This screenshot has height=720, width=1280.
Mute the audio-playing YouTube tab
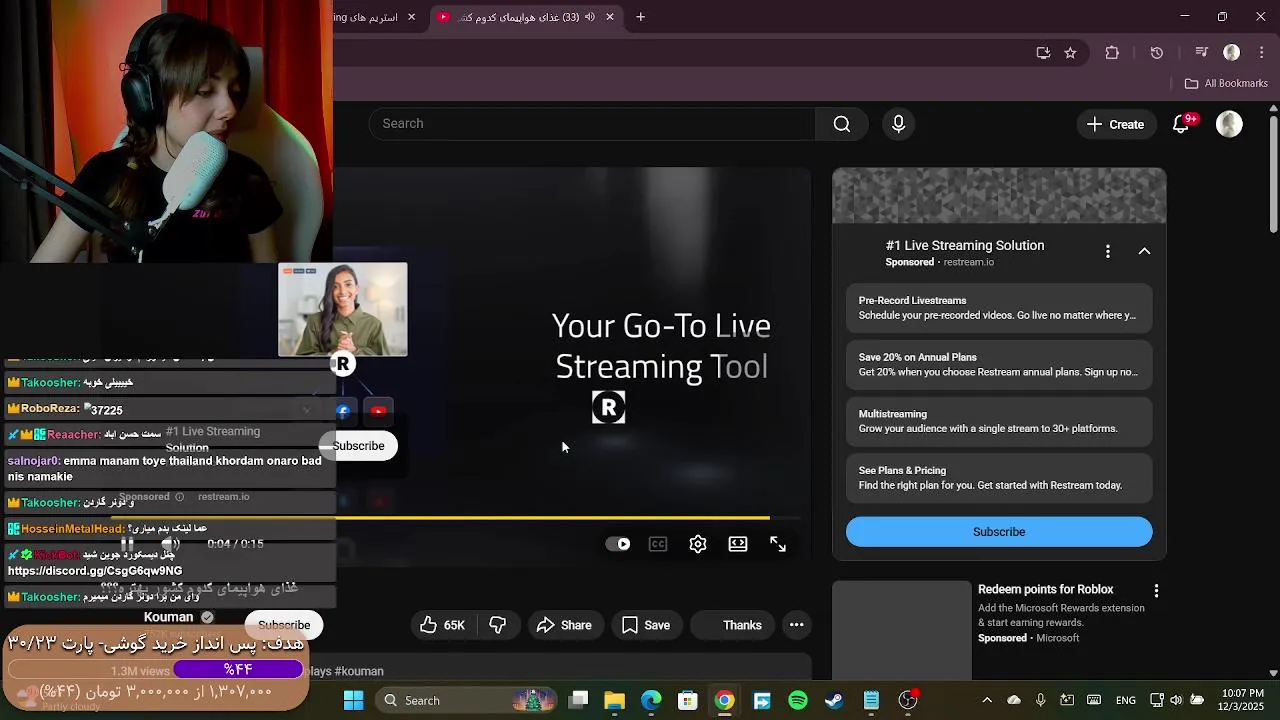pyautogui.click(x=590, y=17)
